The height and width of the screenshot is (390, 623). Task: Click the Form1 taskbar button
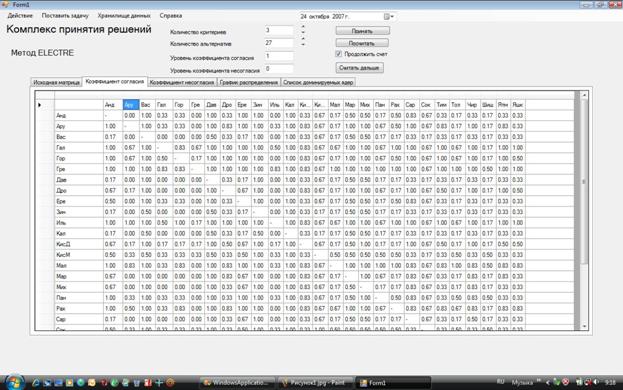coord(393,383)
